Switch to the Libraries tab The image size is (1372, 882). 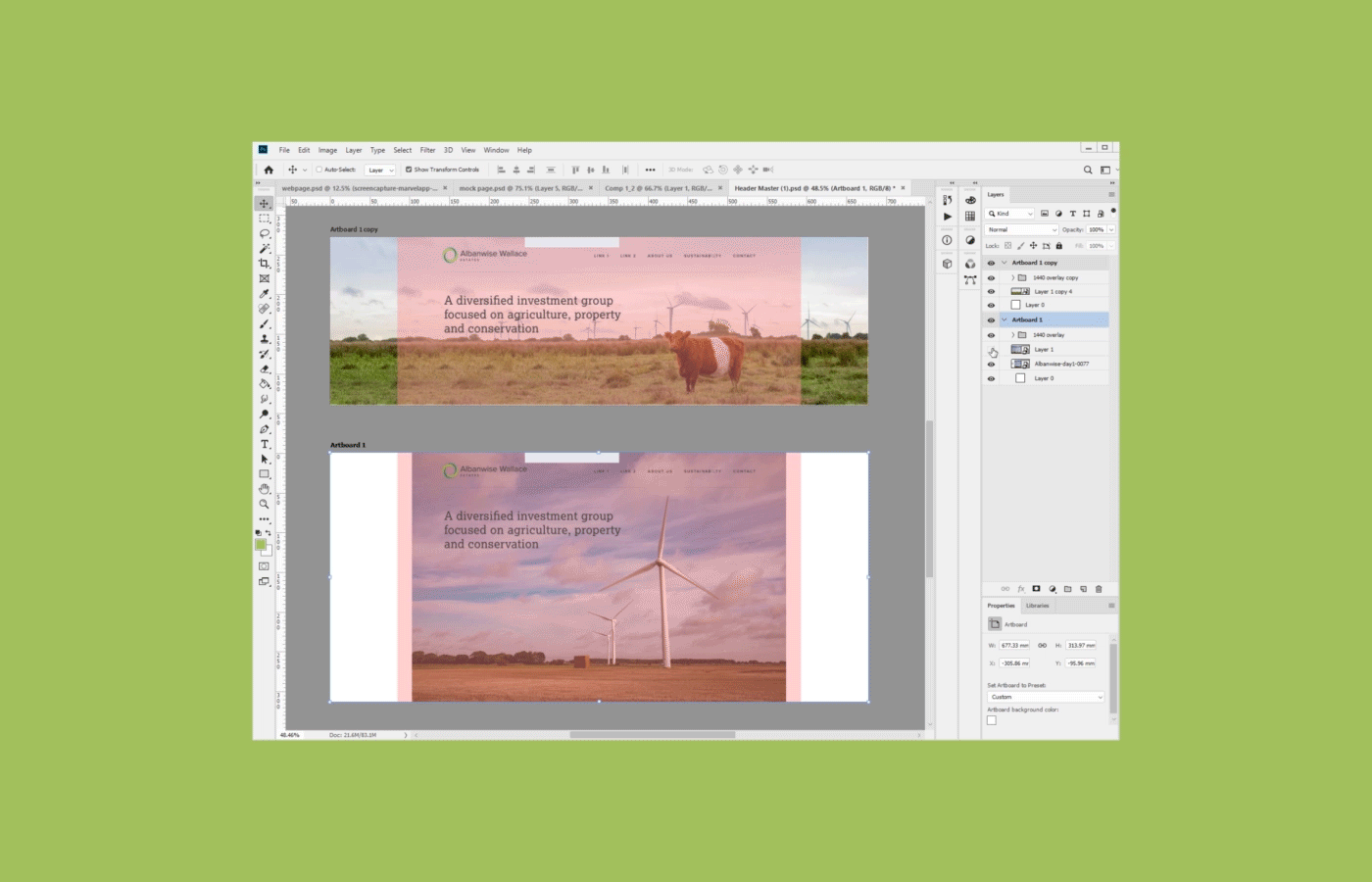pos(1037,606)
